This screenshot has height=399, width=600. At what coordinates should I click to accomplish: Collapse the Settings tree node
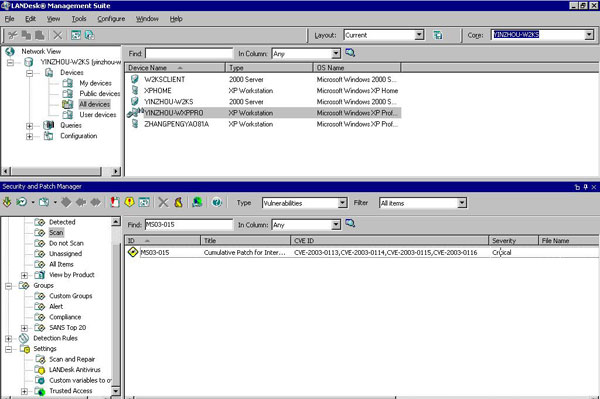8,349
